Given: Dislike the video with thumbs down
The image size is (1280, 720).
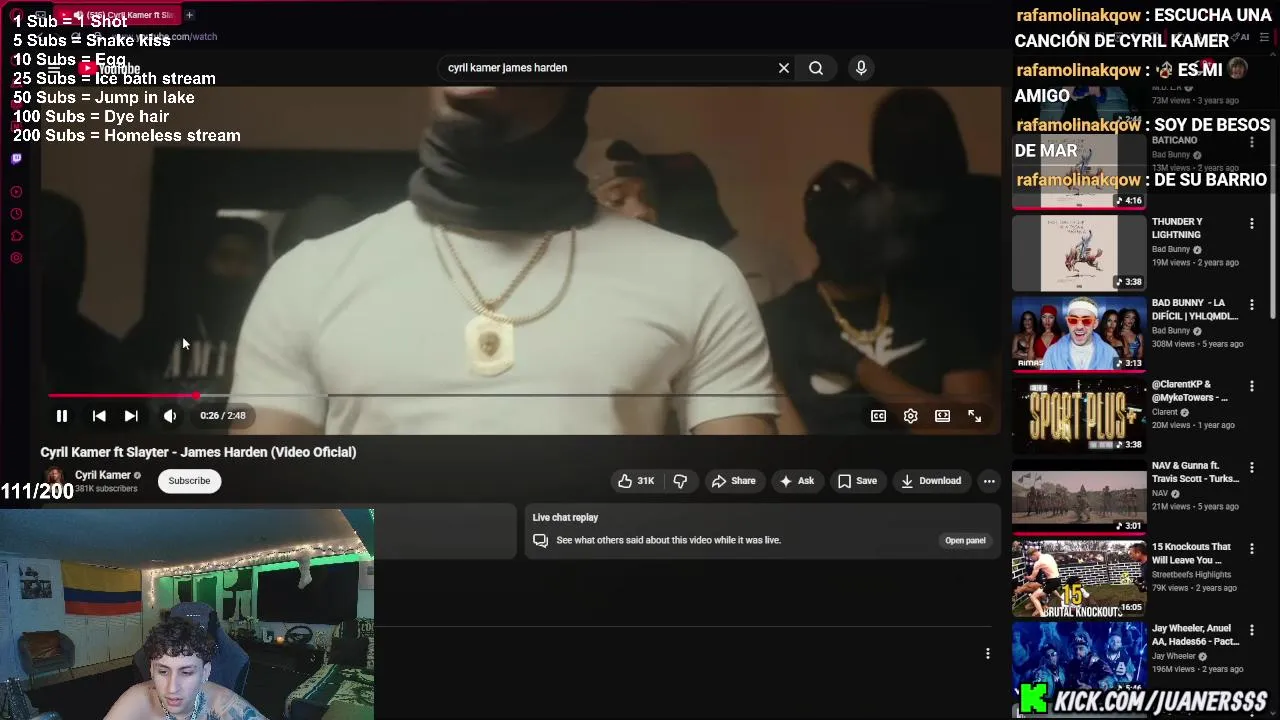Looking at the screenshot, I should pyautogui.click(x=680, y=481).
